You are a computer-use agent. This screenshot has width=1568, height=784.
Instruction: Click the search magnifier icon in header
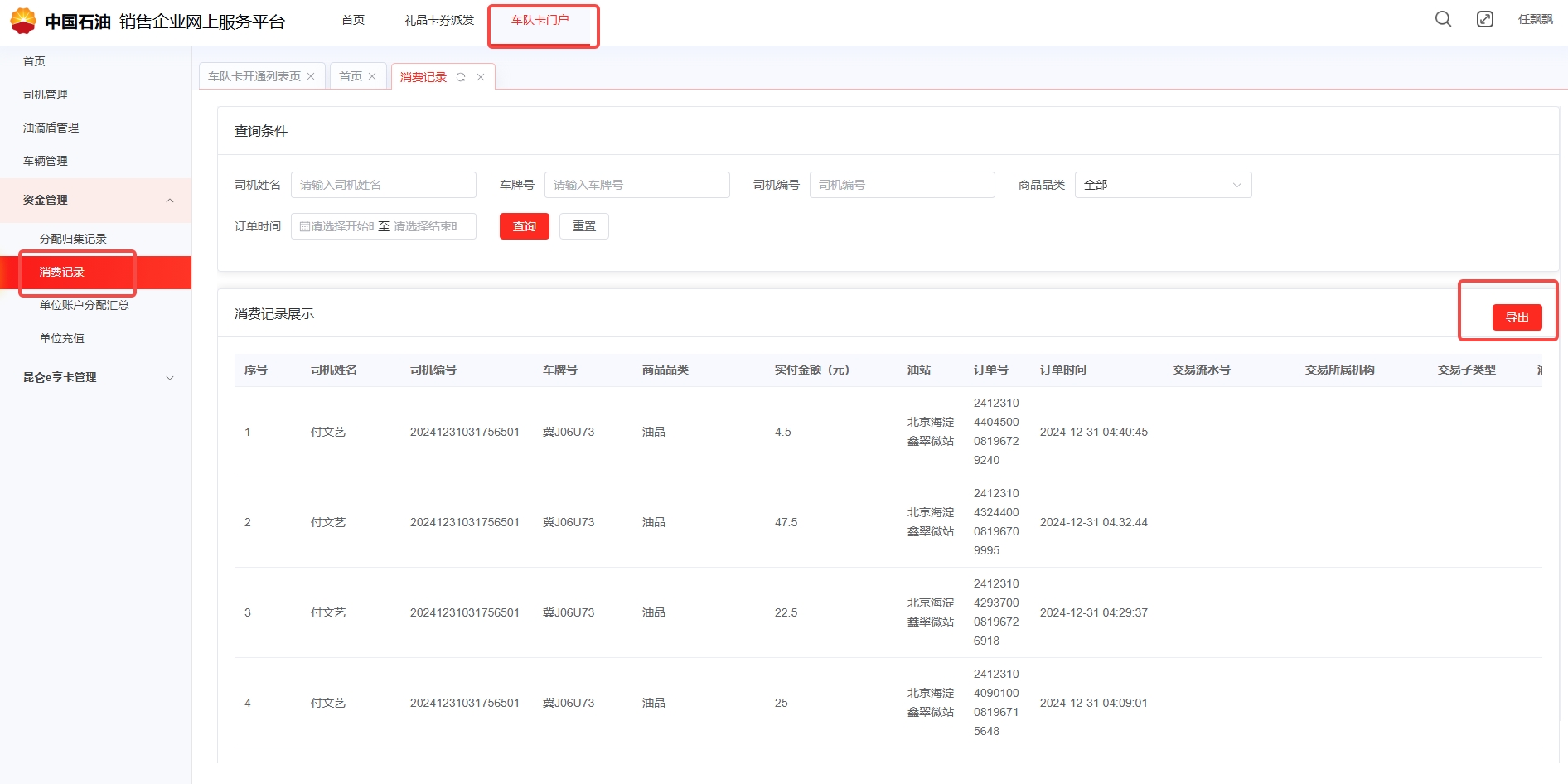click(1443, 19)
